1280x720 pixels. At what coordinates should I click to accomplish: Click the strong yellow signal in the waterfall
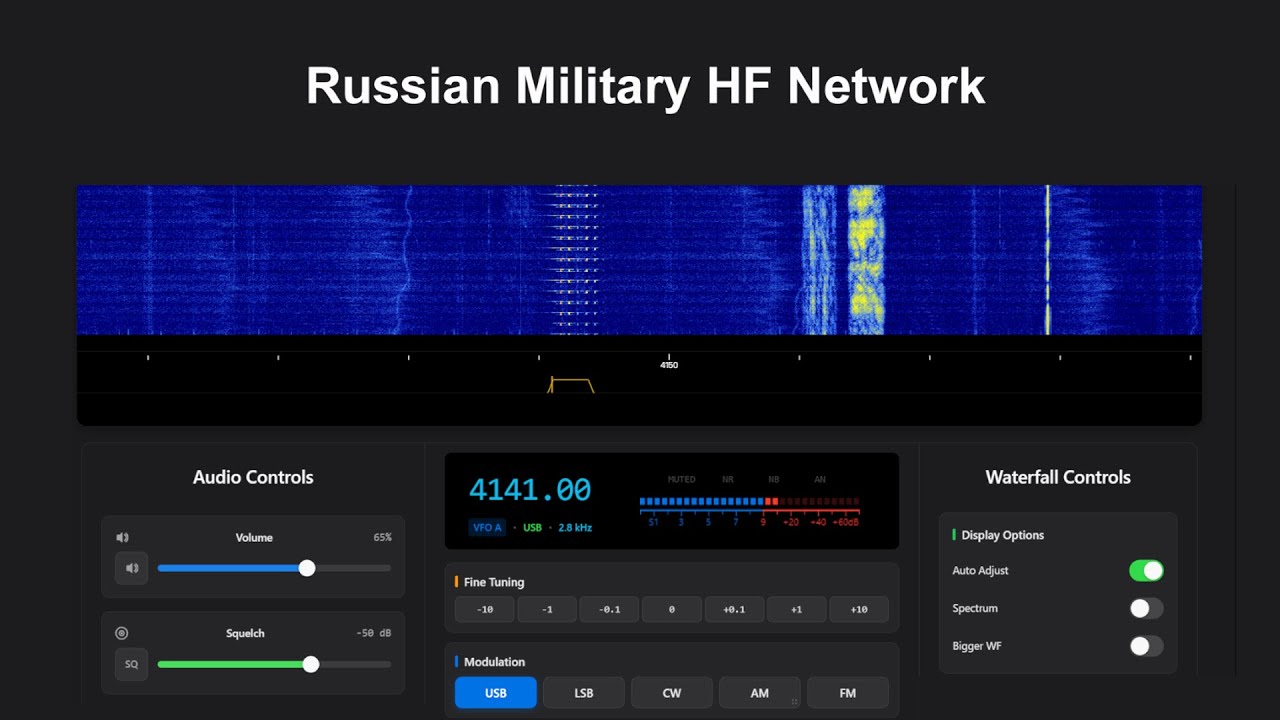tap(866, 260)
